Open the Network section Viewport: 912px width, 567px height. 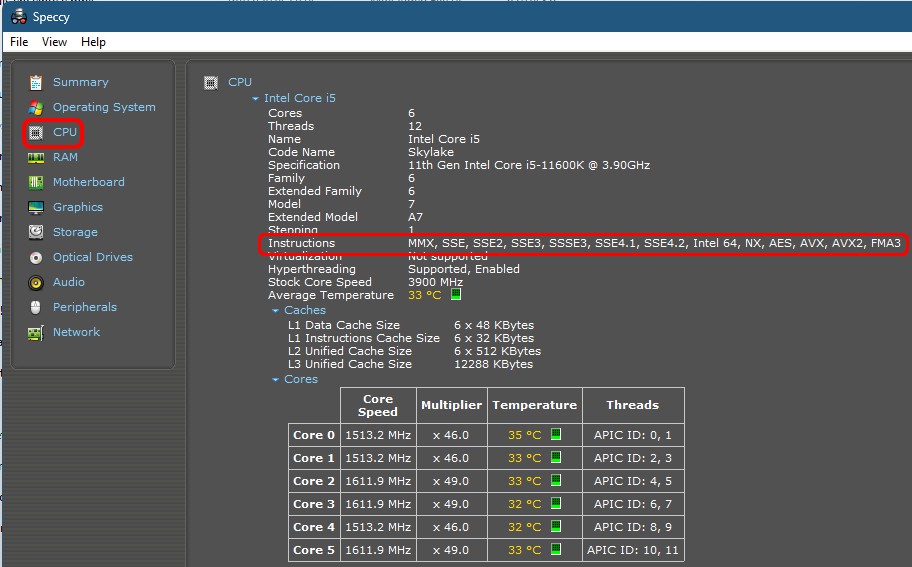pos(76,333)
